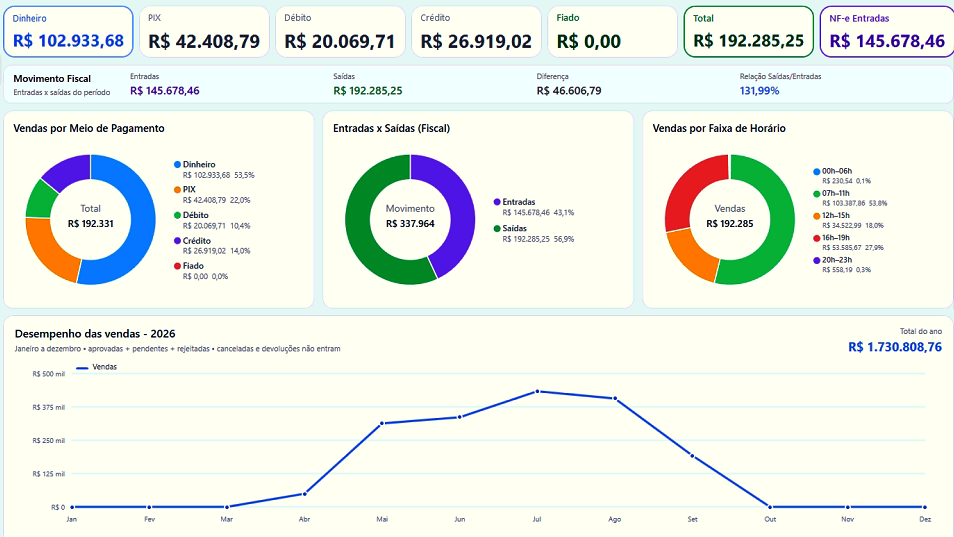
Task: Click the Jun data point on sales line
Action: pyautogui.click(x=459, y=417)
